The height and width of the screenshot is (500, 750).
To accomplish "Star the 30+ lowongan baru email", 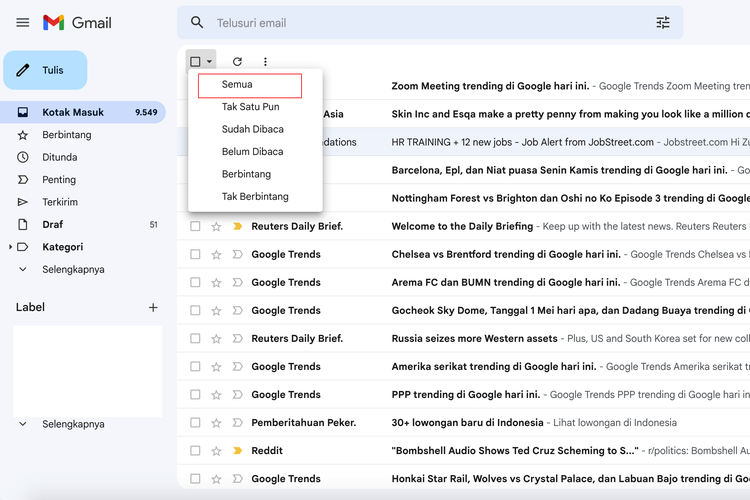I will (x=216, y=423).
